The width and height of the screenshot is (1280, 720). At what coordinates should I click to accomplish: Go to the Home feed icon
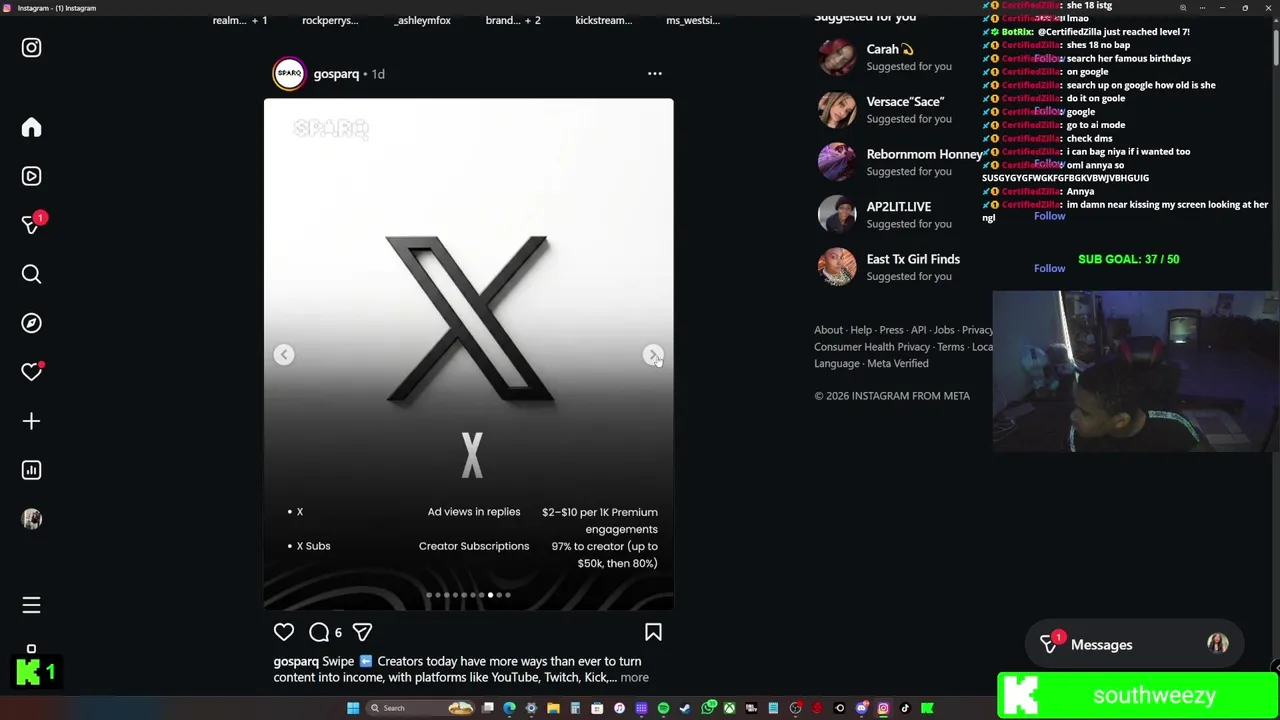click(x=31, y=127)
